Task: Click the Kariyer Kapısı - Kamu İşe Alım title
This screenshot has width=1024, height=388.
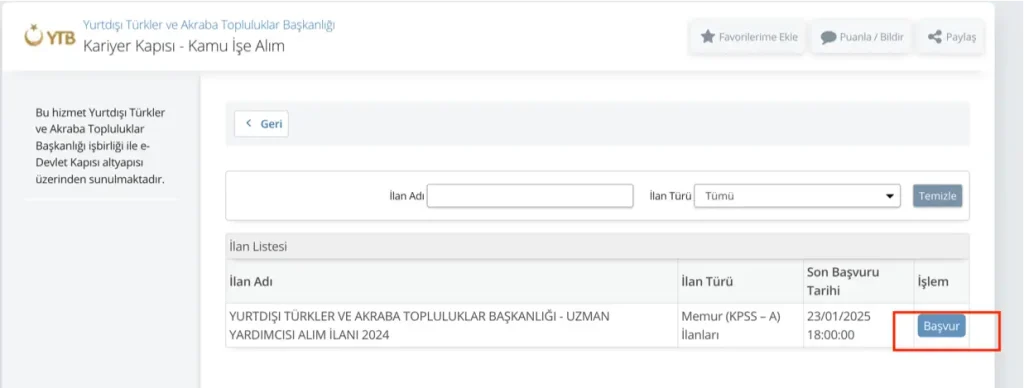Action: [x=184, y=46]
